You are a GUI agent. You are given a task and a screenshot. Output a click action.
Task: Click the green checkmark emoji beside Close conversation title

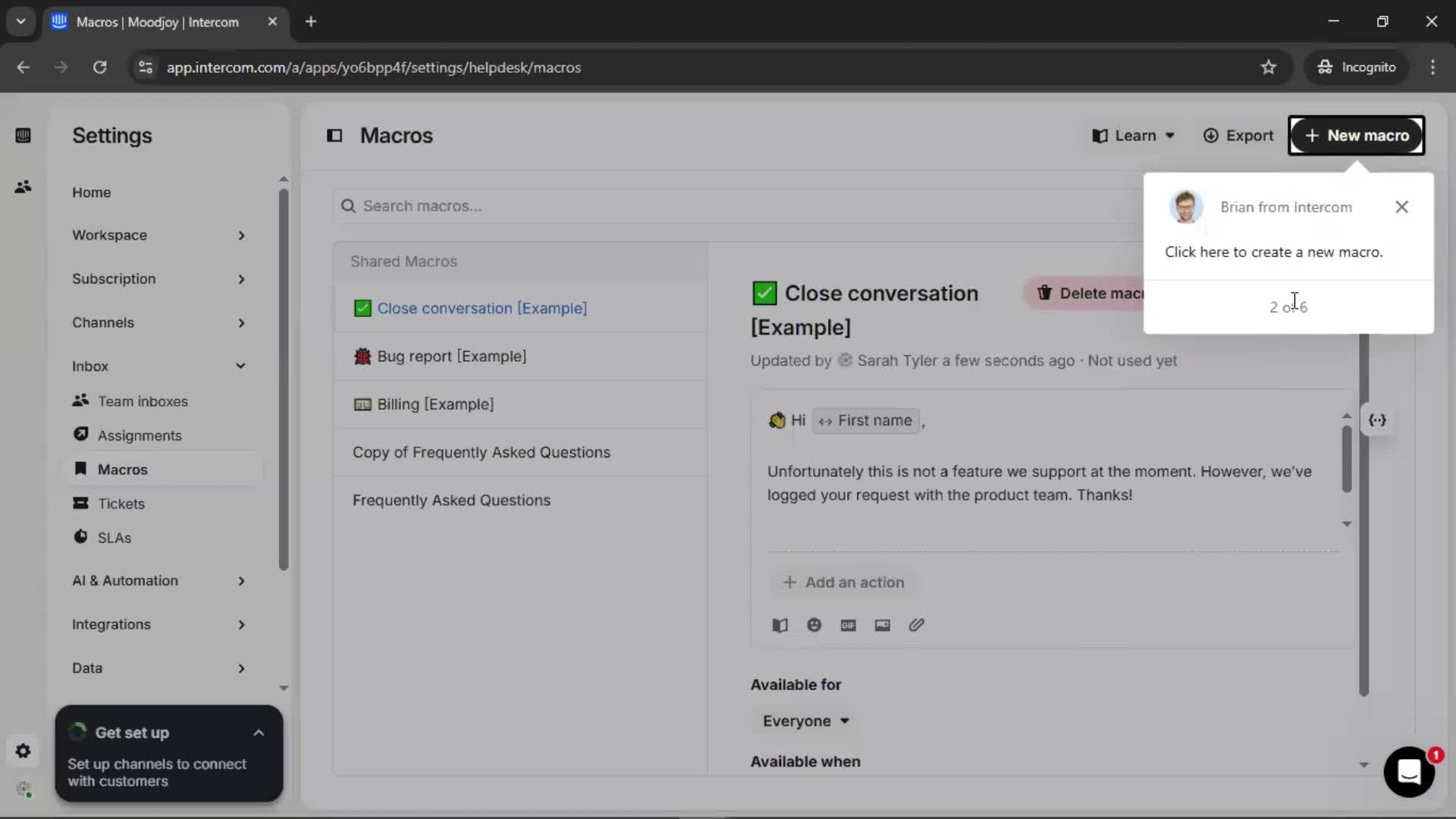(x=764, y=293)
